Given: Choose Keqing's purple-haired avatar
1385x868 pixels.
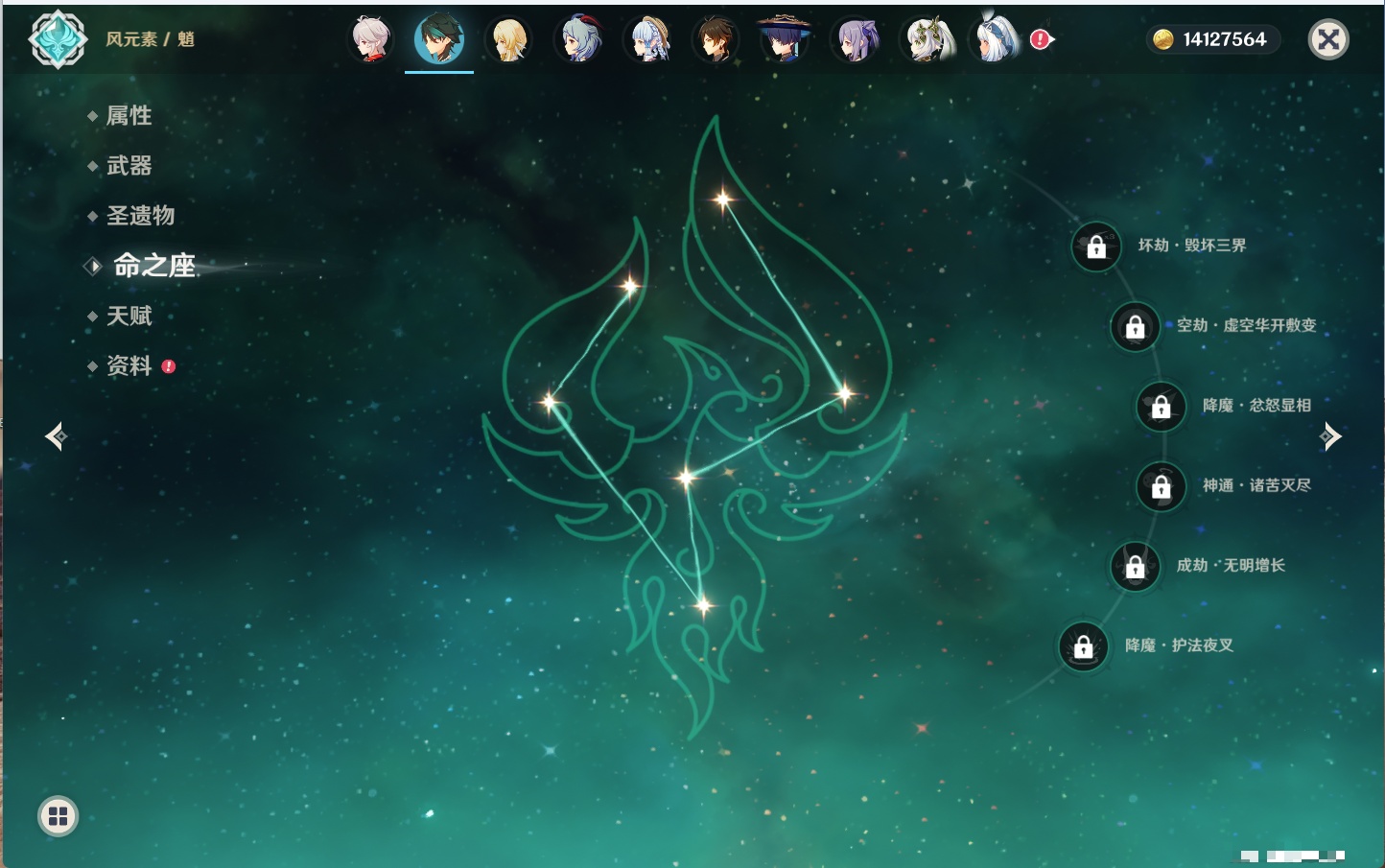Looking at the screenshot, I should coord(855,39).
